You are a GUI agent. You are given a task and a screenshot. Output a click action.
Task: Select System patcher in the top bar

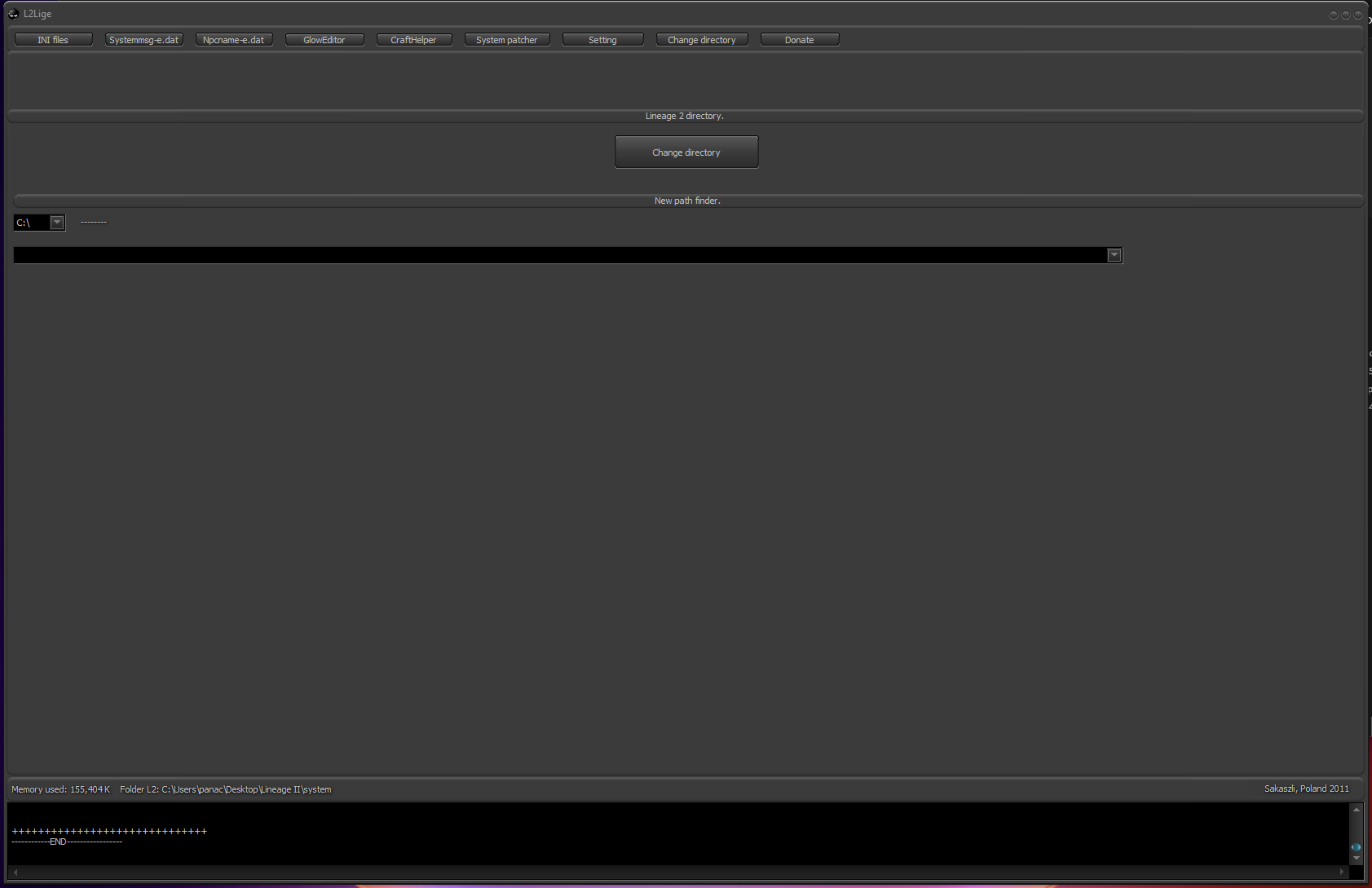tap(506, 40)
